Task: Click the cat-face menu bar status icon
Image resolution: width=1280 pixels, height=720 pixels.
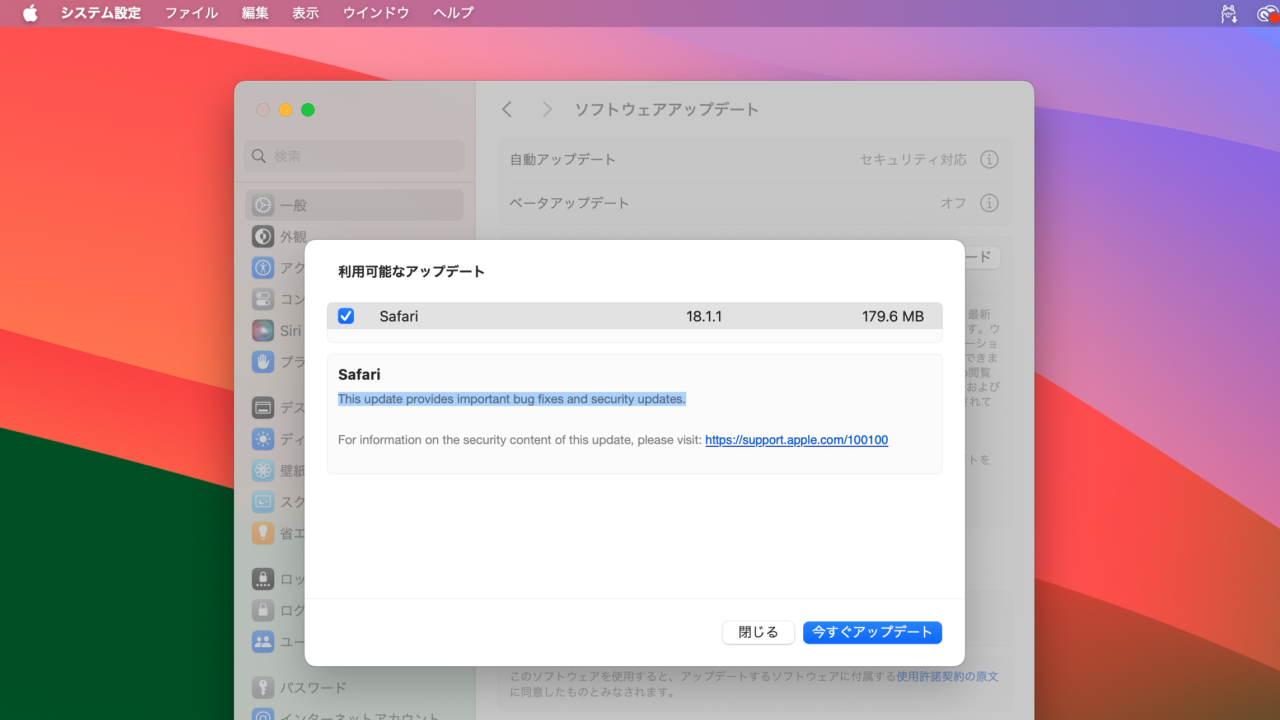Action: tap(1229, 13)
